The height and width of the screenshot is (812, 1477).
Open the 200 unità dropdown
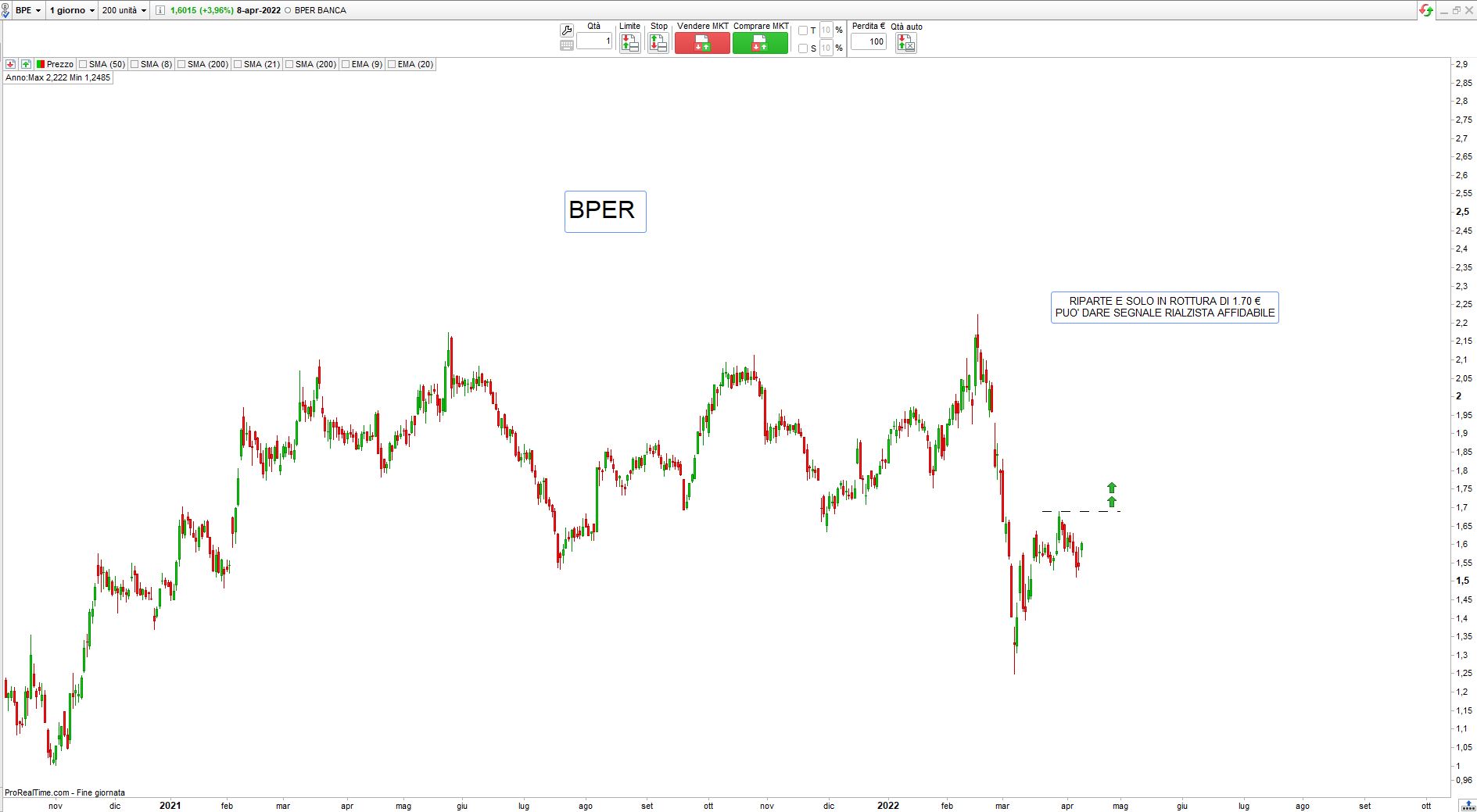click(x=124, y=10)
